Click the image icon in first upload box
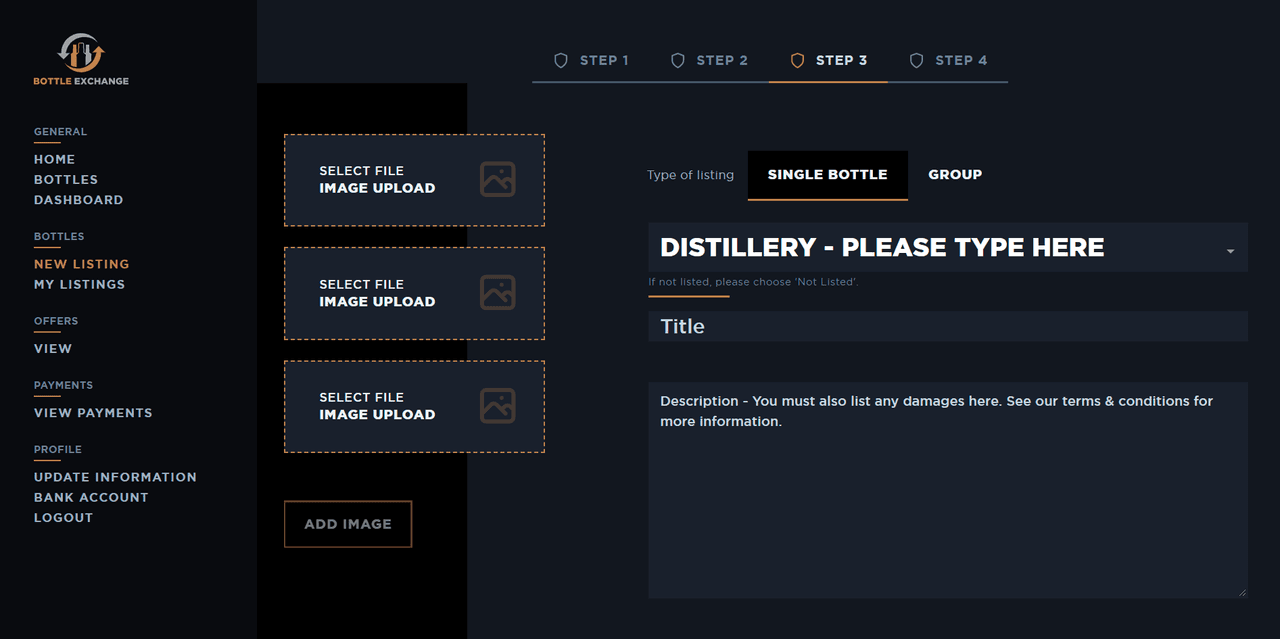1280x639 pixels. (497, 180)
